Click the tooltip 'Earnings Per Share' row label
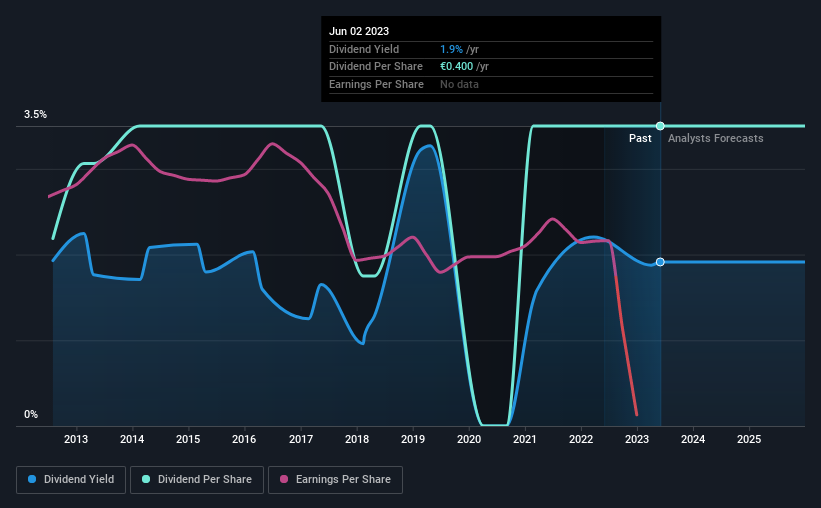The image size is (821, 508). tap(376, 84)
